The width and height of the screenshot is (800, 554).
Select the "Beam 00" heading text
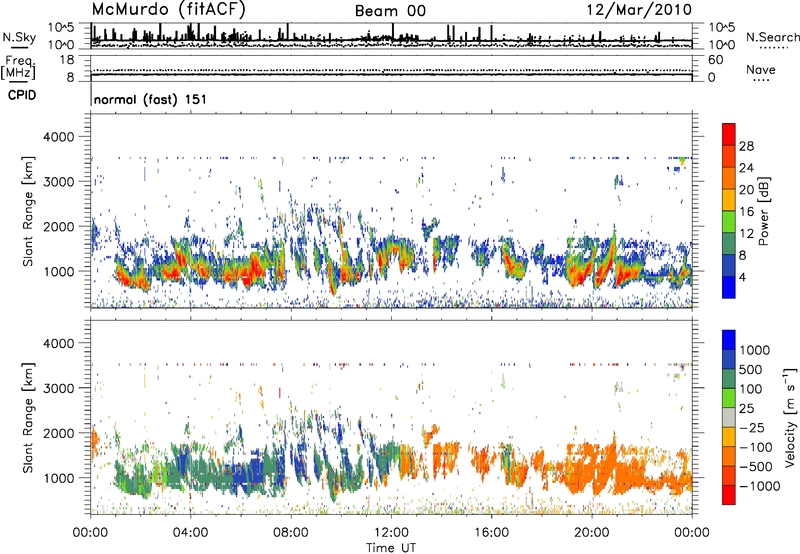click(390, 11)
